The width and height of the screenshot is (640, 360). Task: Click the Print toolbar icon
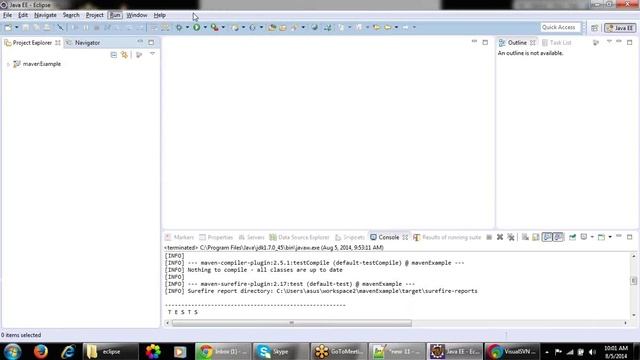47,27
